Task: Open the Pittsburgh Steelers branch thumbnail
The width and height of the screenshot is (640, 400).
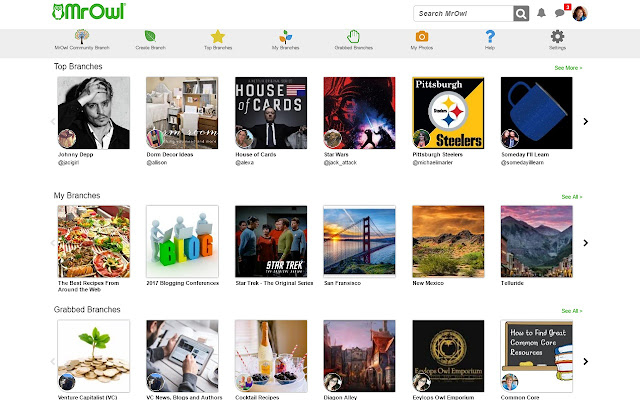Action: [x=448, y=113]
